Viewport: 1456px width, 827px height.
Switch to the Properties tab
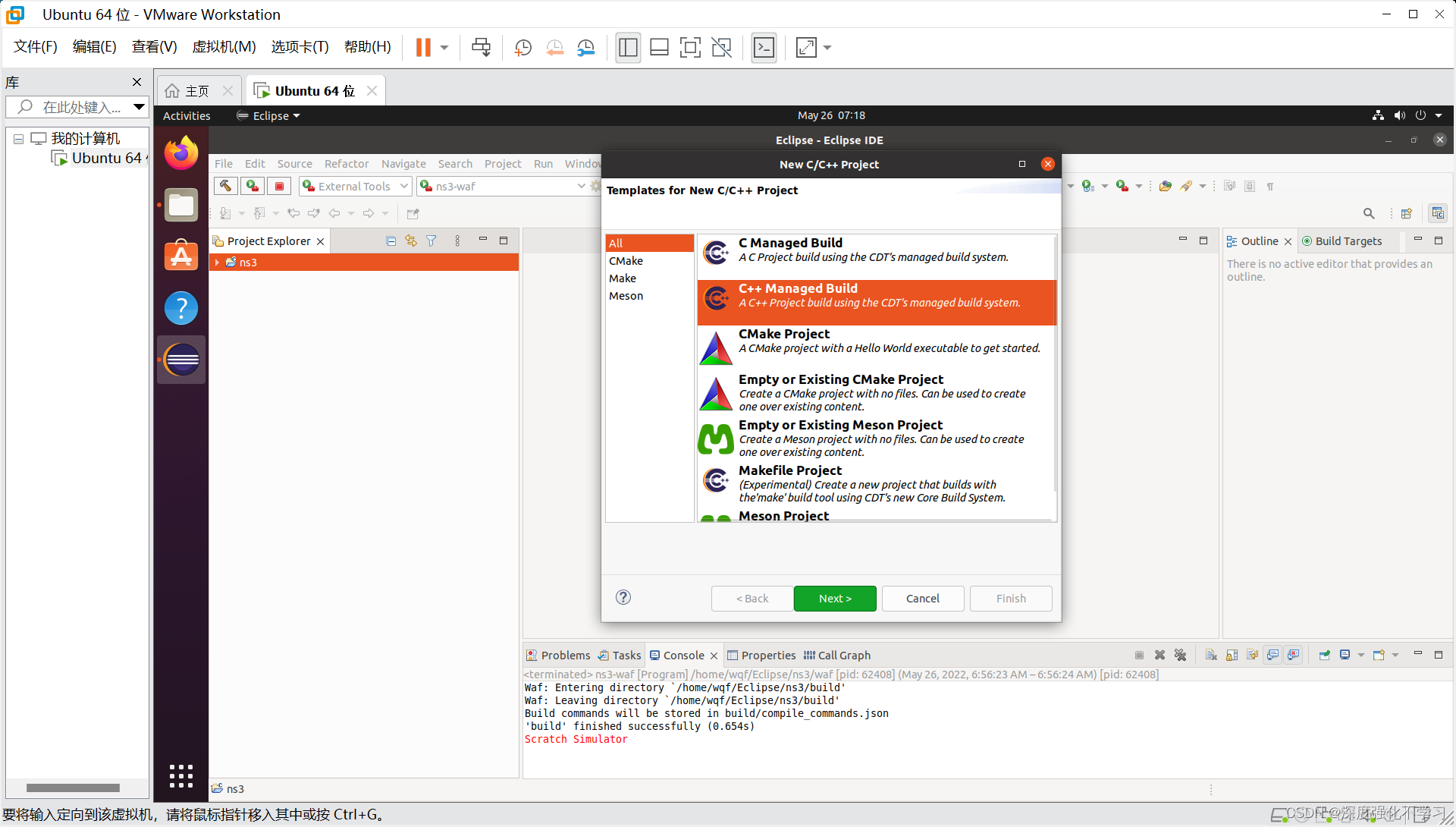click(761, 656)
